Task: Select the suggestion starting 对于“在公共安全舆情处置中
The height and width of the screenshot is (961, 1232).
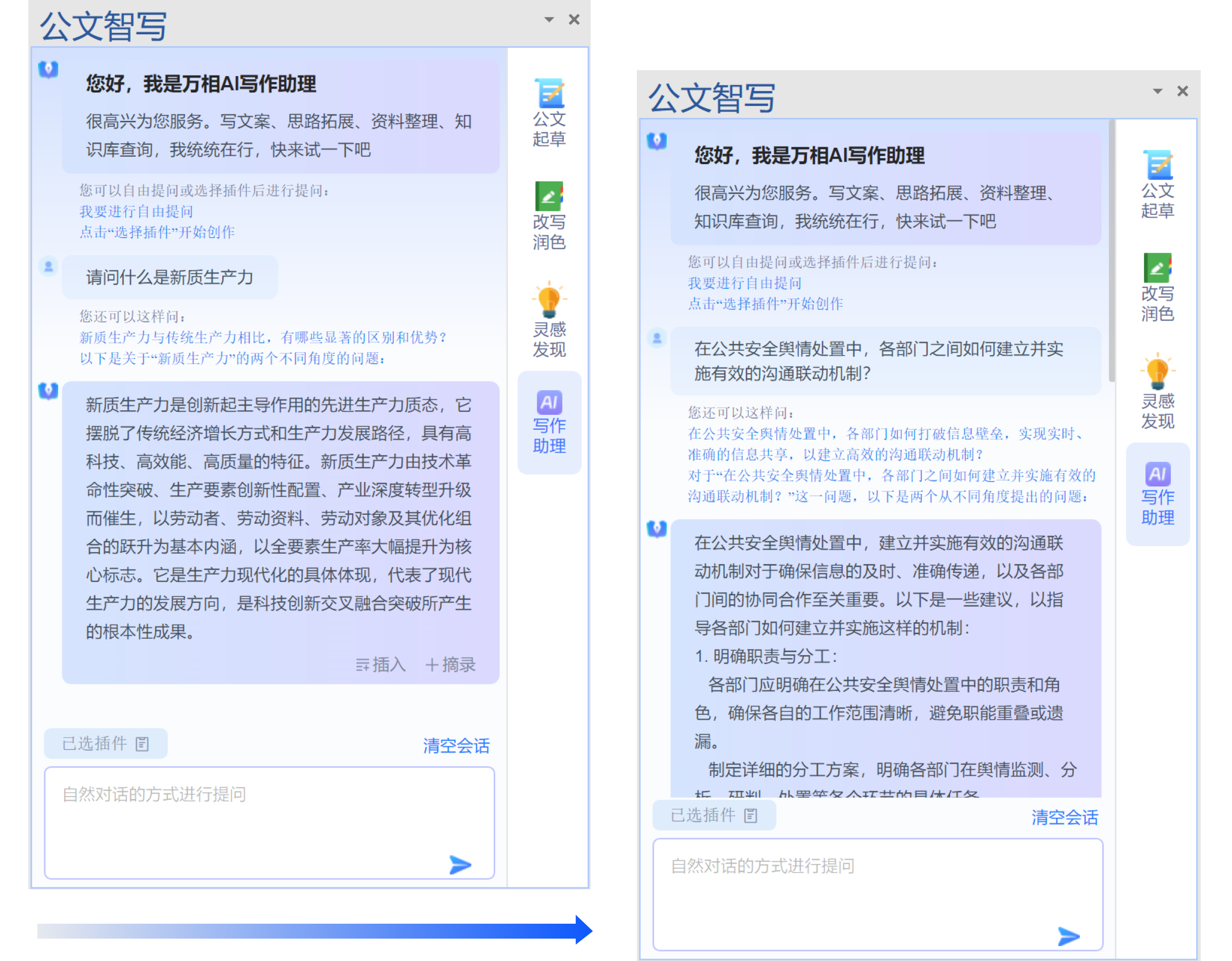Action: tap(892, 486)
